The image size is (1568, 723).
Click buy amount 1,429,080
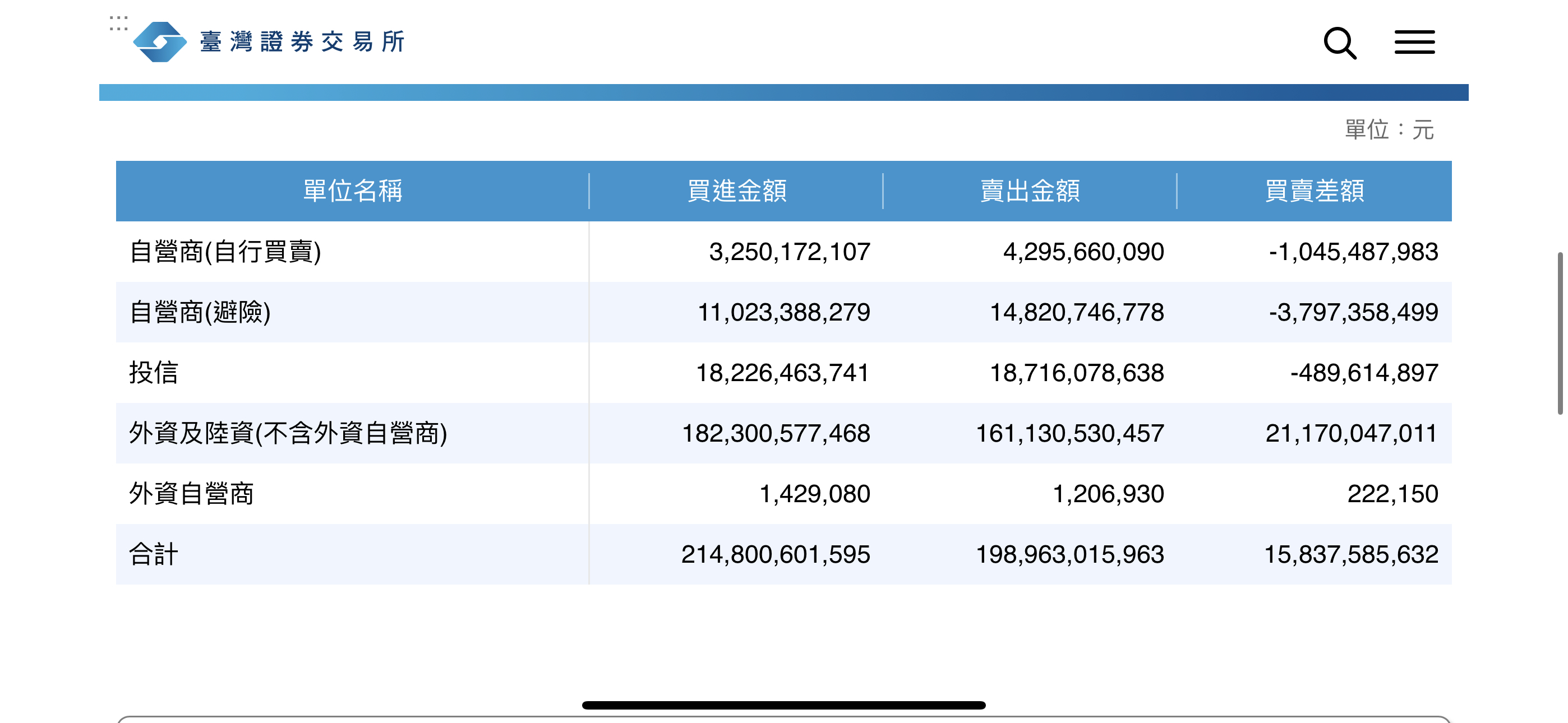coord(814,494)
